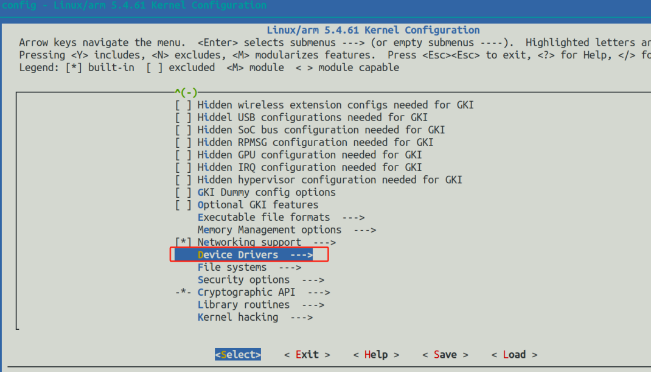This screenshot has width=651, height=372.
Task: Toggle Hiddel USB configurations checkbox
Action: click(183, 117)
